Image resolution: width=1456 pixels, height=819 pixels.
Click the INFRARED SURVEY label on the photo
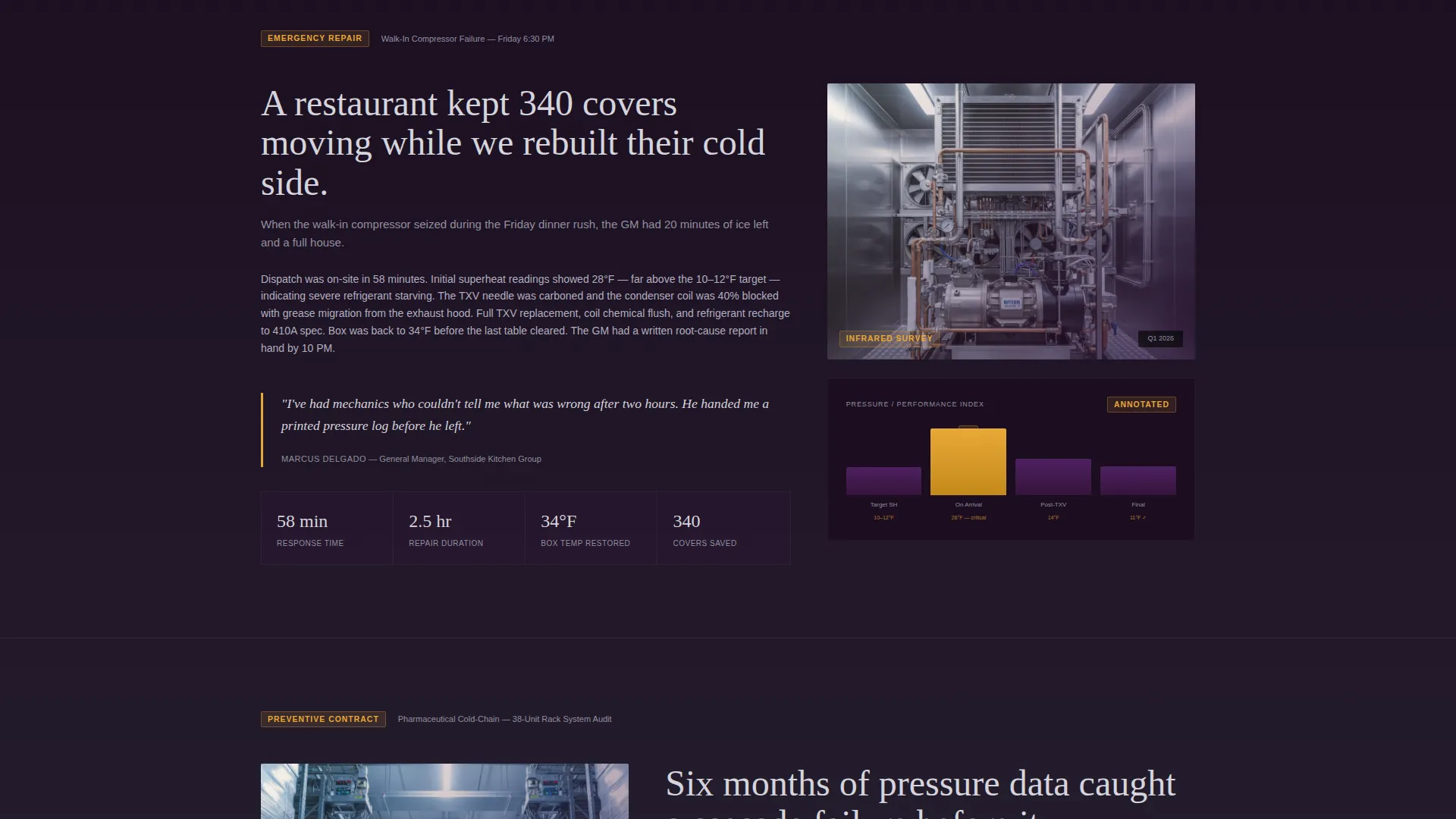(x=889, y=338)
